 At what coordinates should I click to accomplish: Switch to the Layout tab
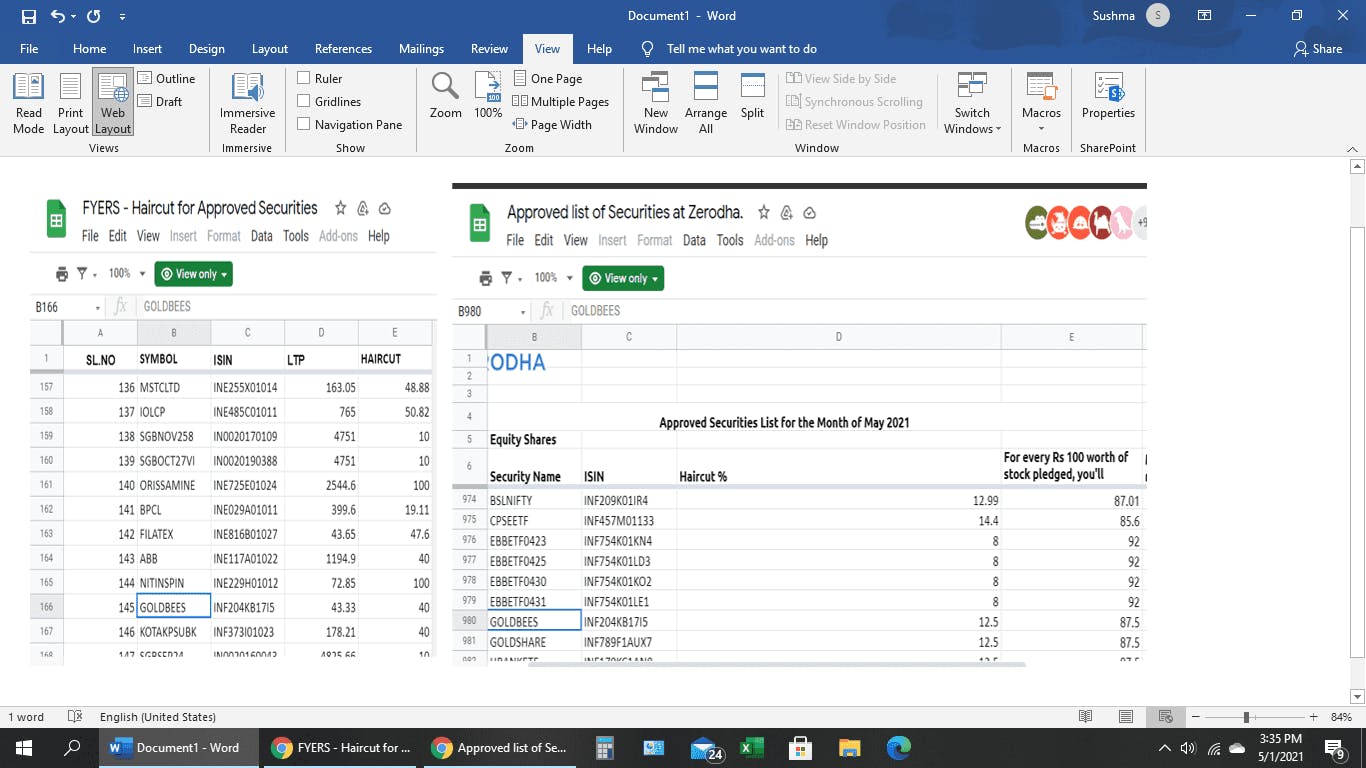point(269,49)
